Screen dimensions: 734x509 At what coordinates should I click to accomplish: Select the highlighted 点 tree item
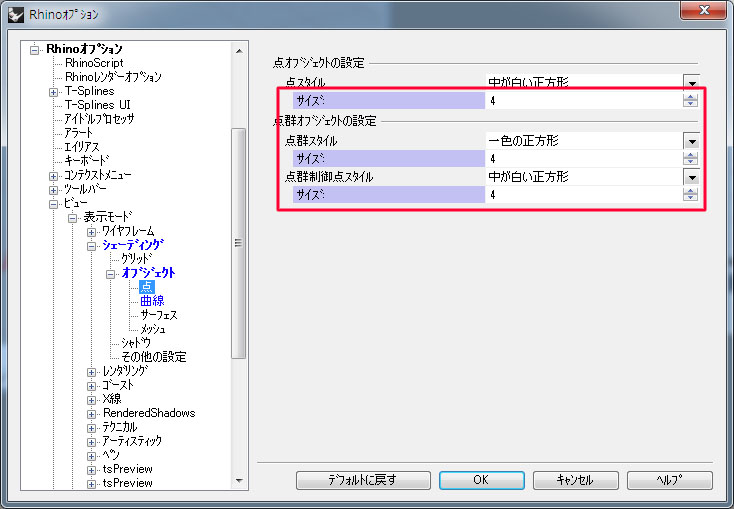coord(147,287)
